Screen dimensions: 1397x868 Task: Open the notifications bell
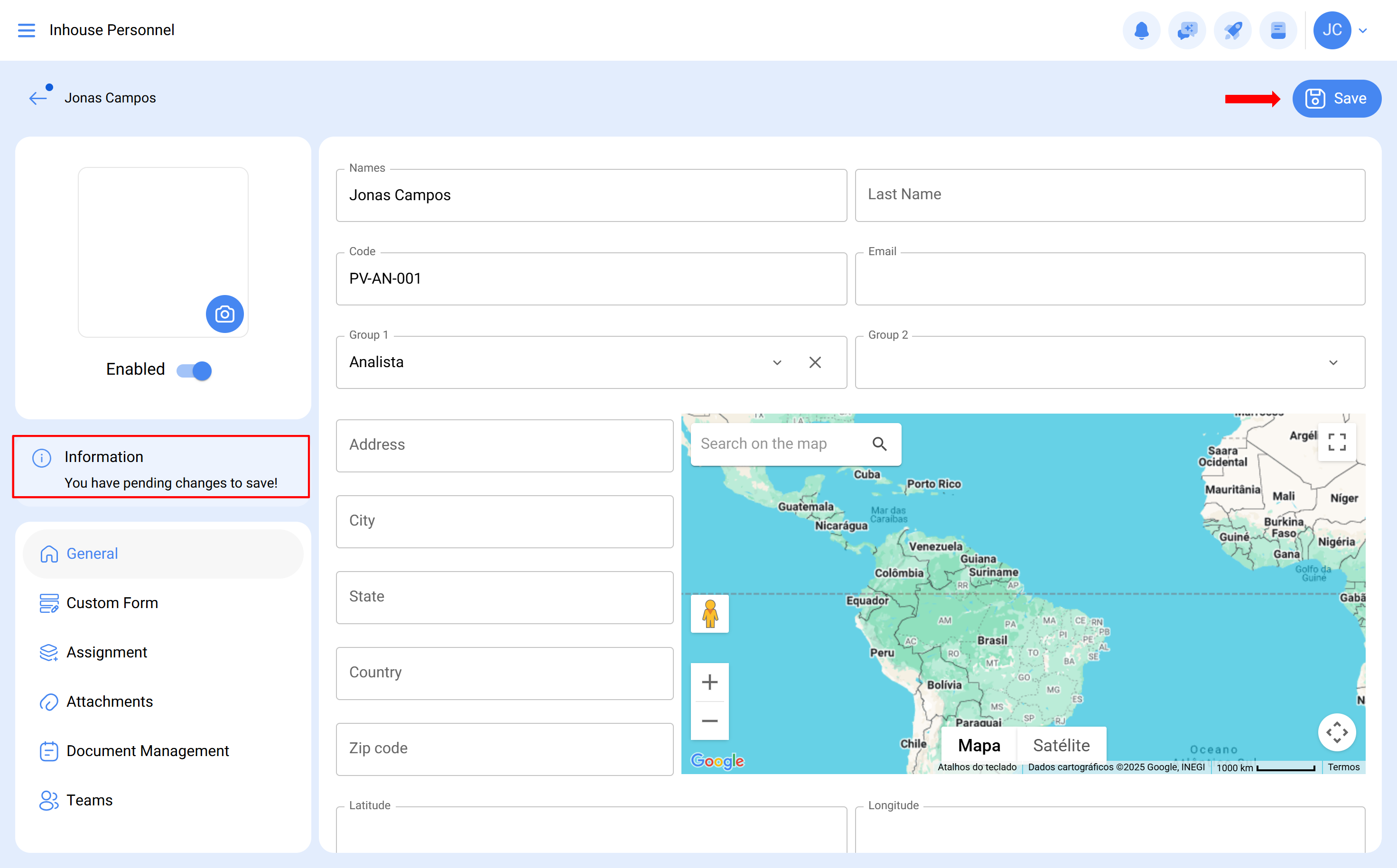tap(1142, 30)
